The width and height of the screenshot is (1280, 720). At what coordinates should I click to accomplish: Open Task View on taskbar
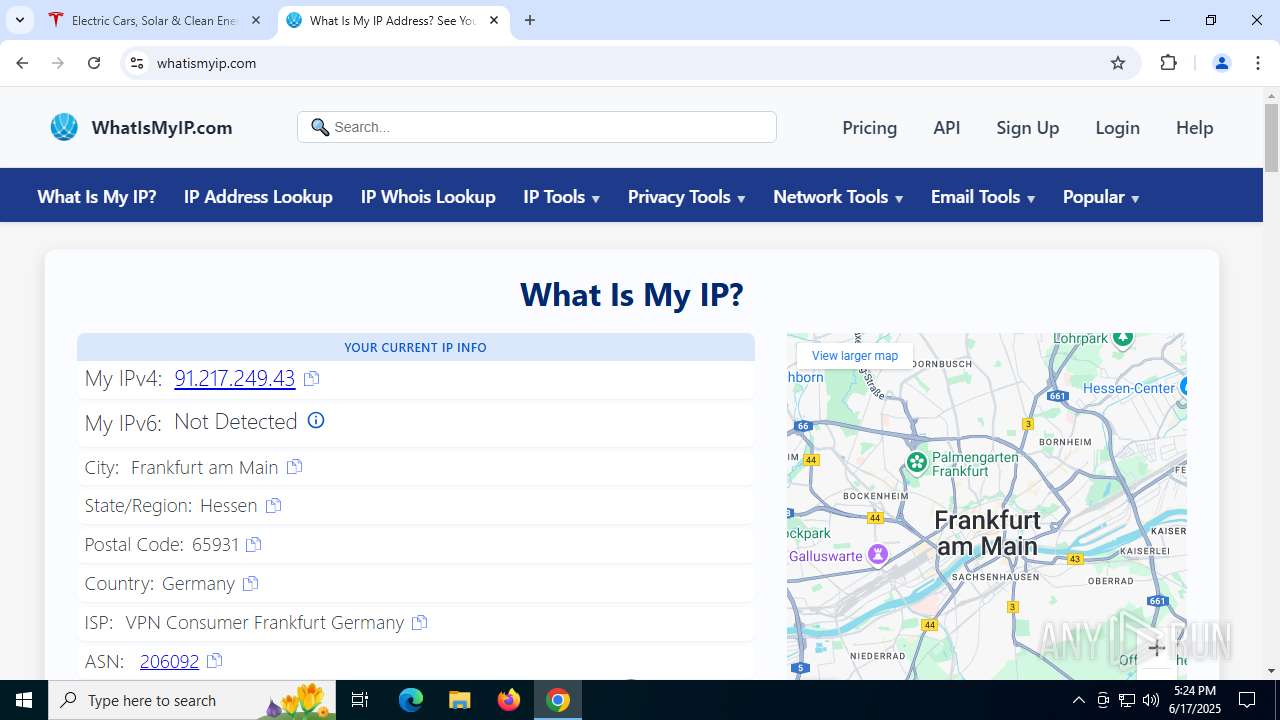[360, 700]
